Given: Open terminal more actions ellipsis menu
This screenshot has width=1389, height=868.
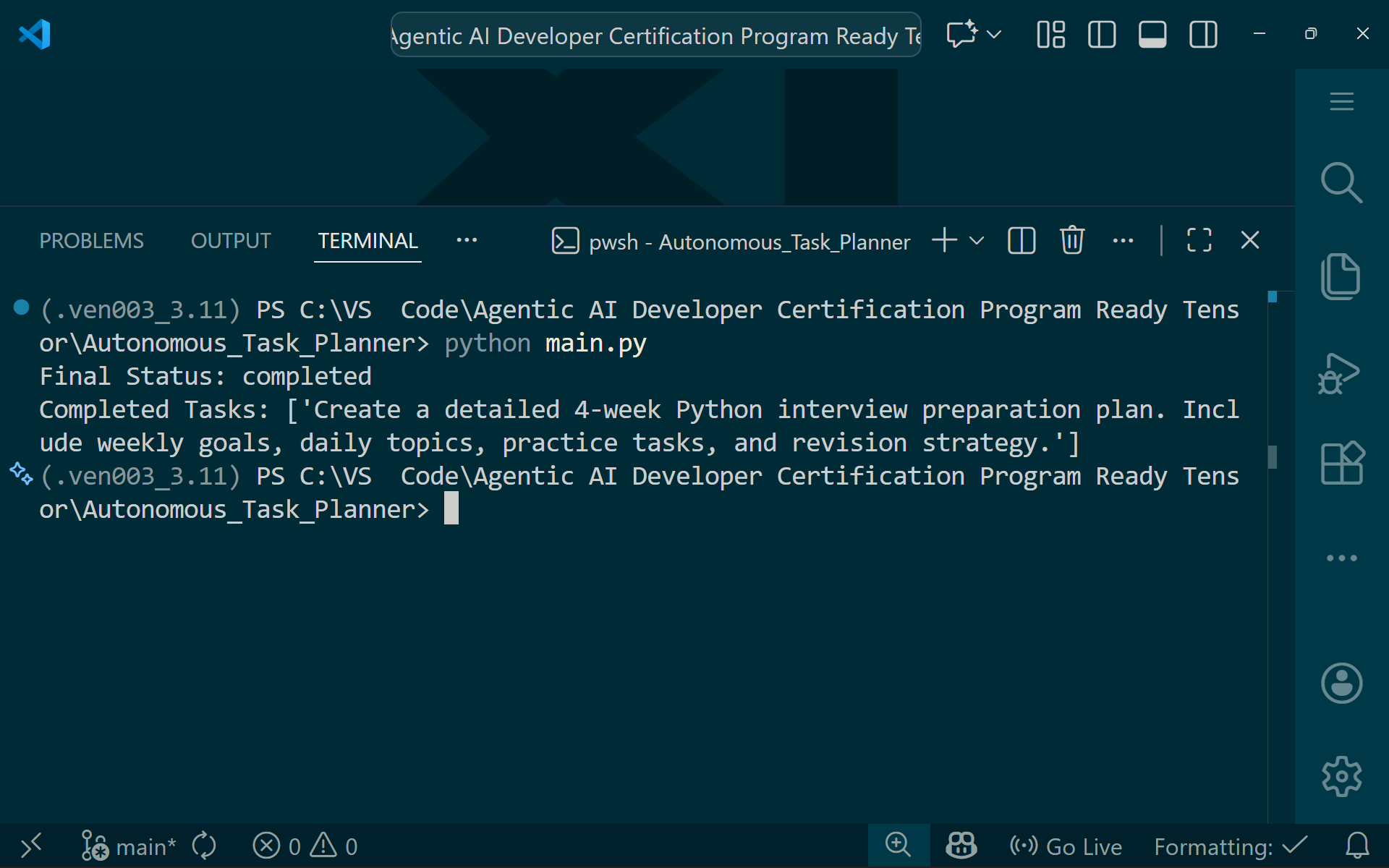Looking at the screenshot, I should (1122, 240).
